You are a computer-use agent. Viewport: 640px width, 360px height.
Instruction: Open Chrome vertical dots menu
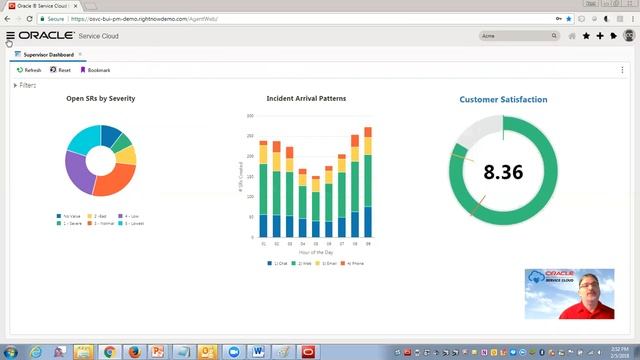click(x=633, y=19)
